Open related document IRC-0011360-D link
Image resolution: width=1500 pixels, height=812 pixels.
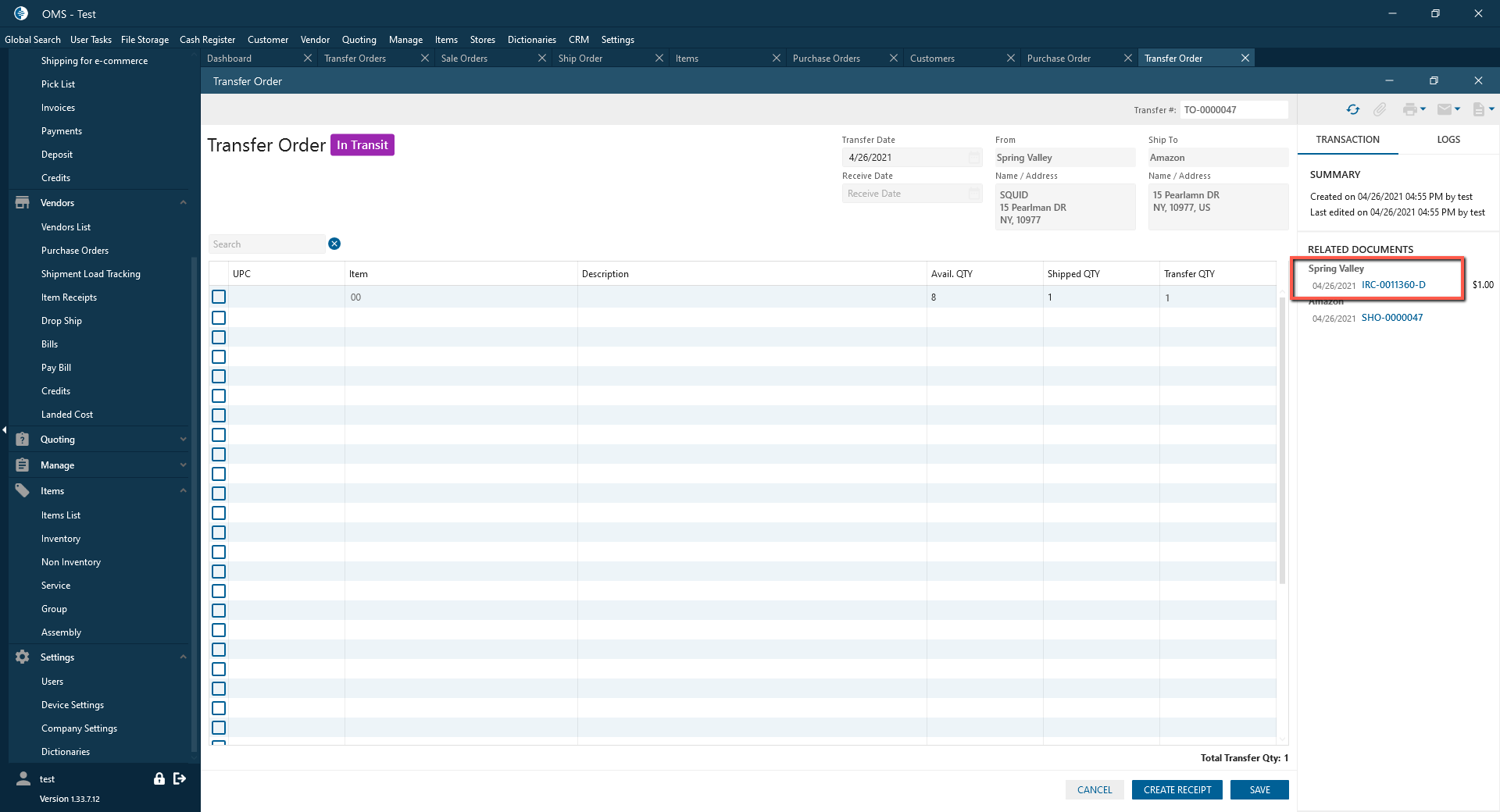point(1393,285)
